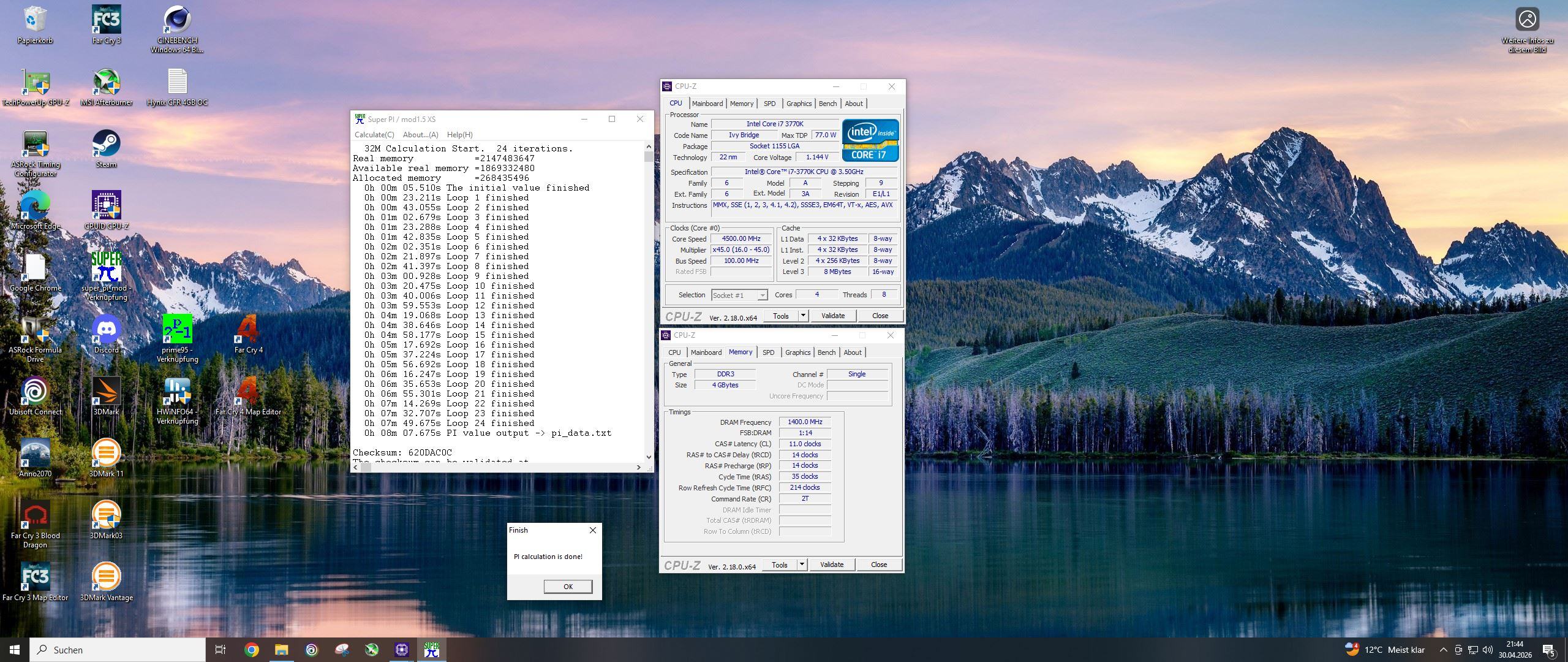Open the Far Cry 4 Map Editor icon
The width and height of the screenshot is (1568, 662).
[248, 397]
